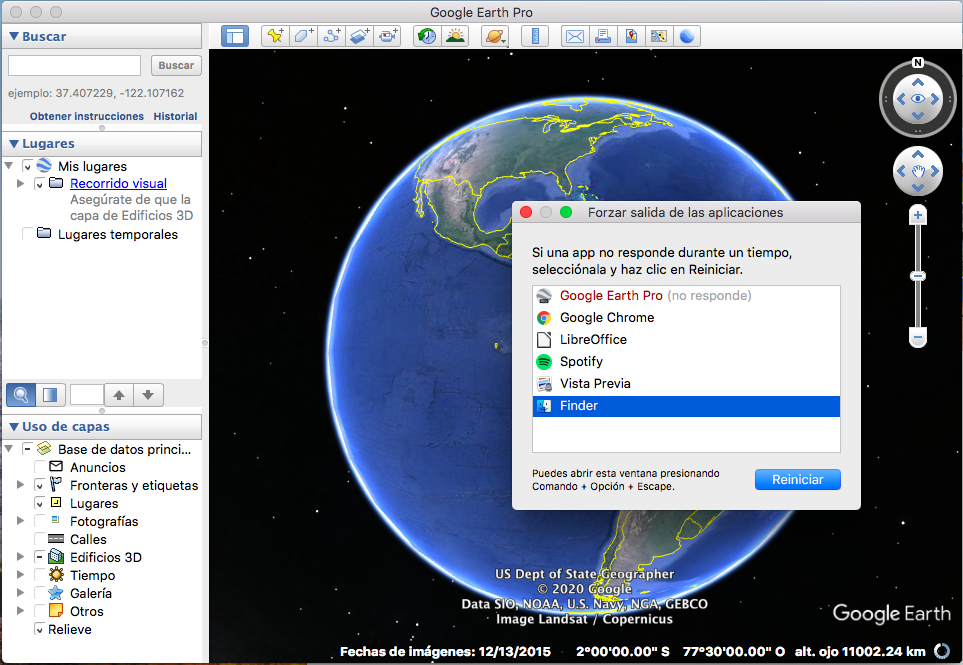Click the opacity field in Lugares panel

pyautogui.click(x=87, y=395)
